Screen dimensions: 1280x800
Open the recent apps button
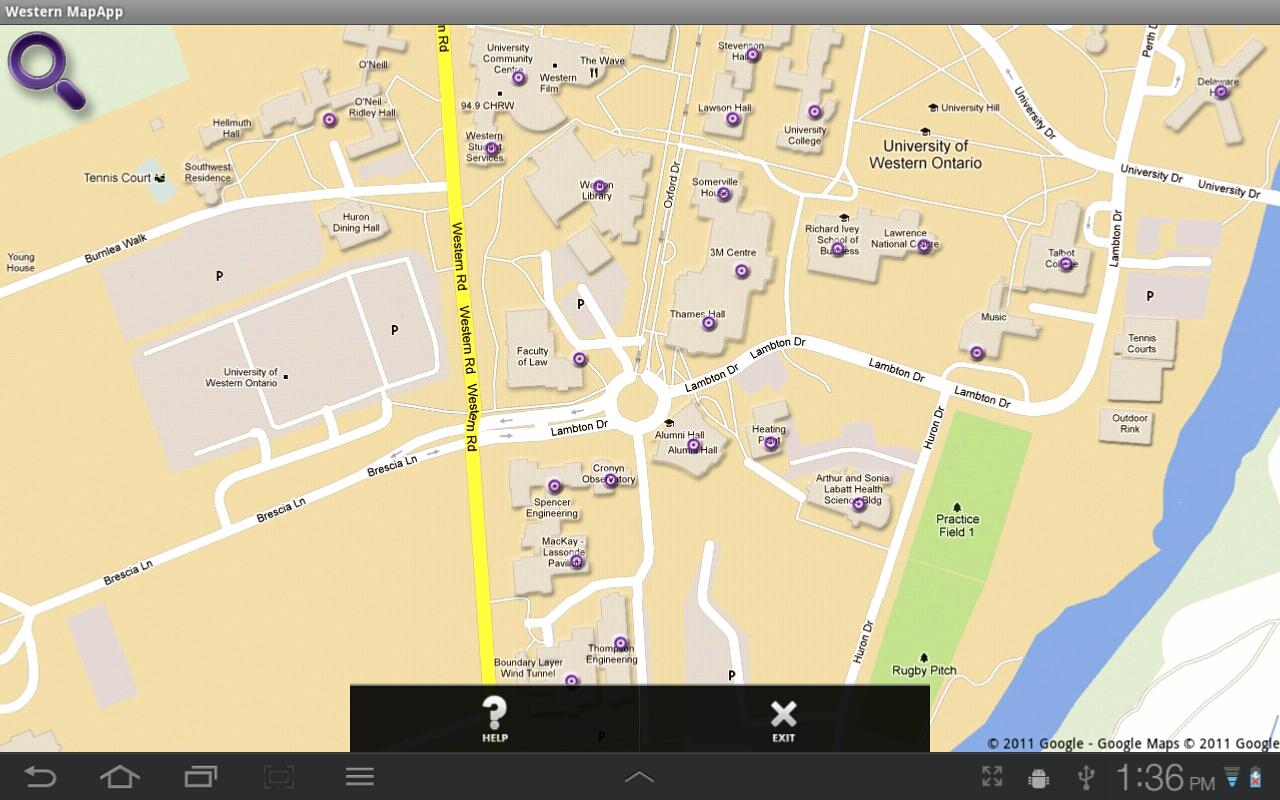[200, 776]
